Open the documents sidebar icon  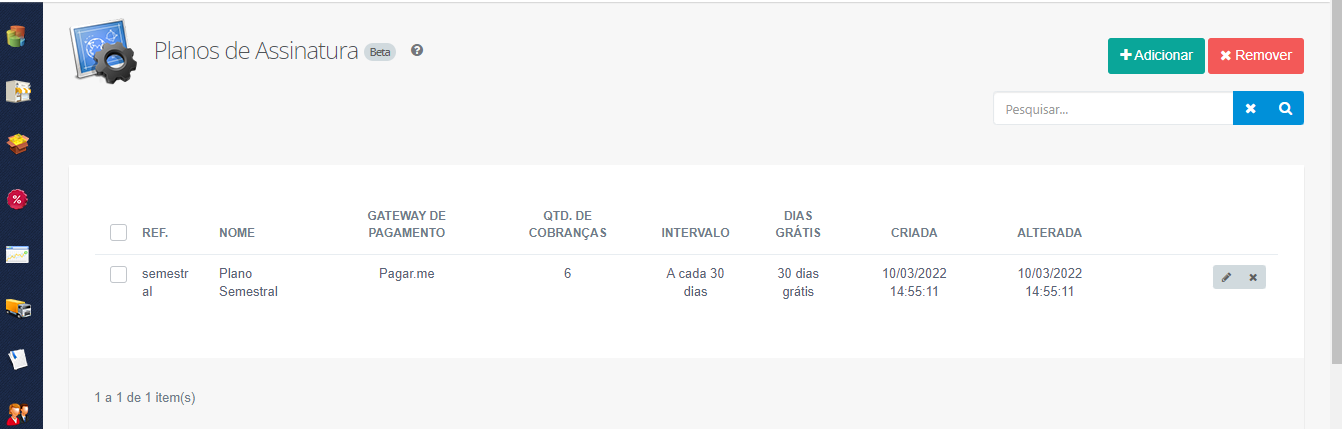tap(17, 359)
